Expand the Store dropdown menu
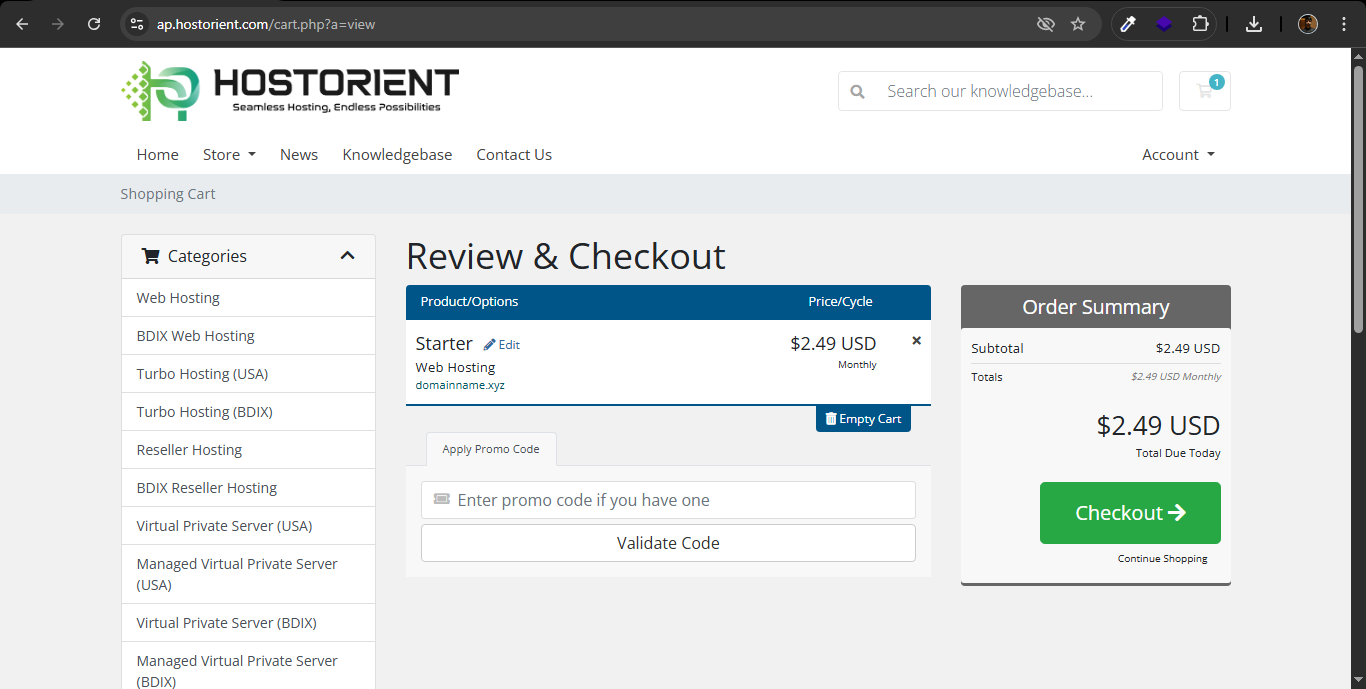 [x=229, y=155]
